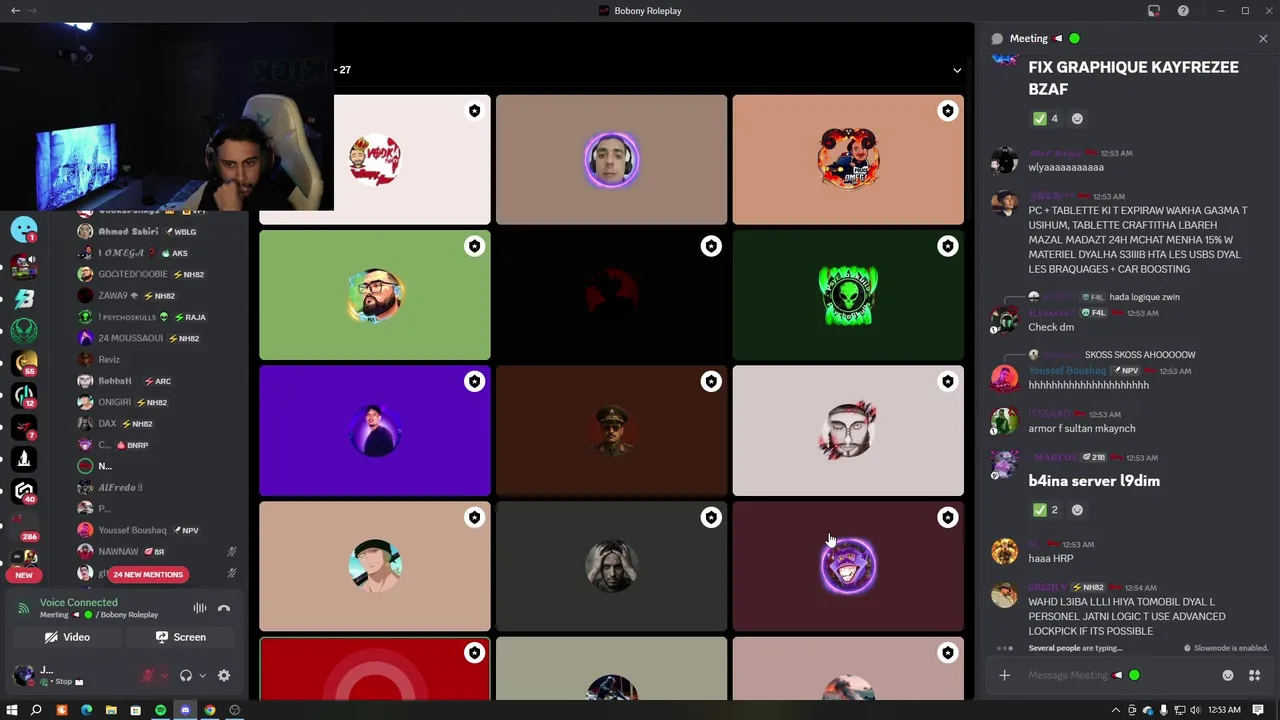Image resolution: width=1280 pixels, height=720 pixels.
Task: Open the noise suppression waveform icon
Action: click(200, 608)
